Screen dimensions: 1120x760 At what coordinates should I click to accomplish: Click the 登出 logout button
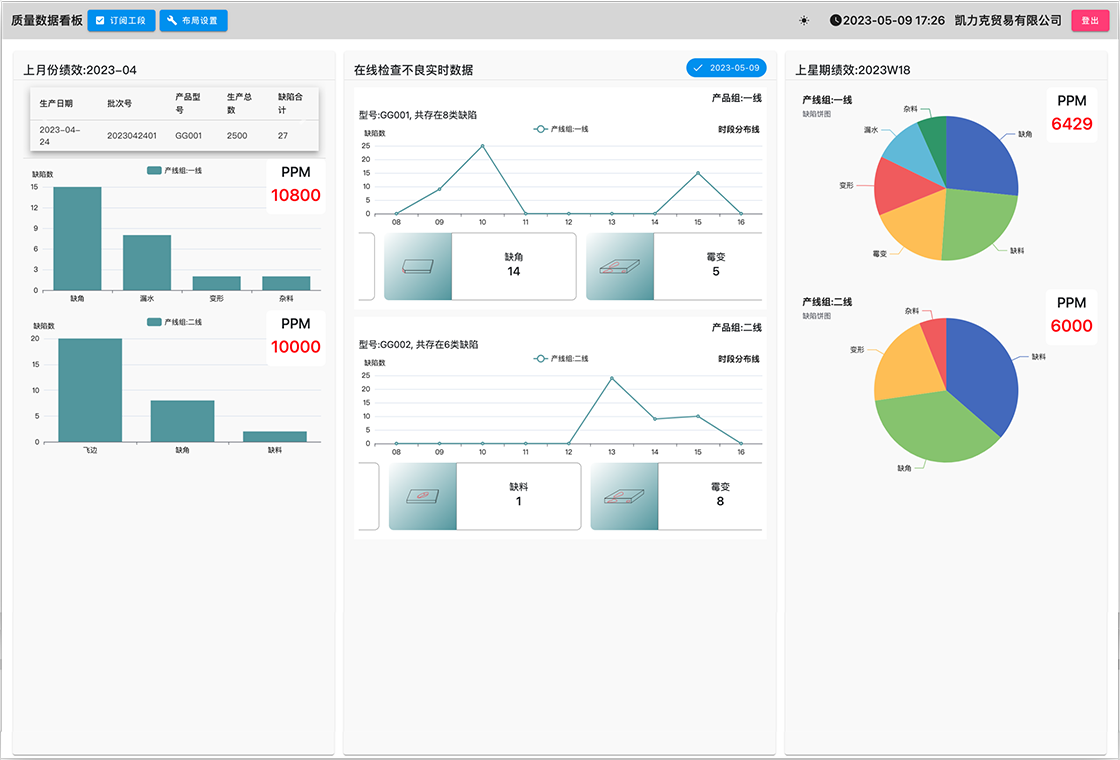click(1090, 21)
